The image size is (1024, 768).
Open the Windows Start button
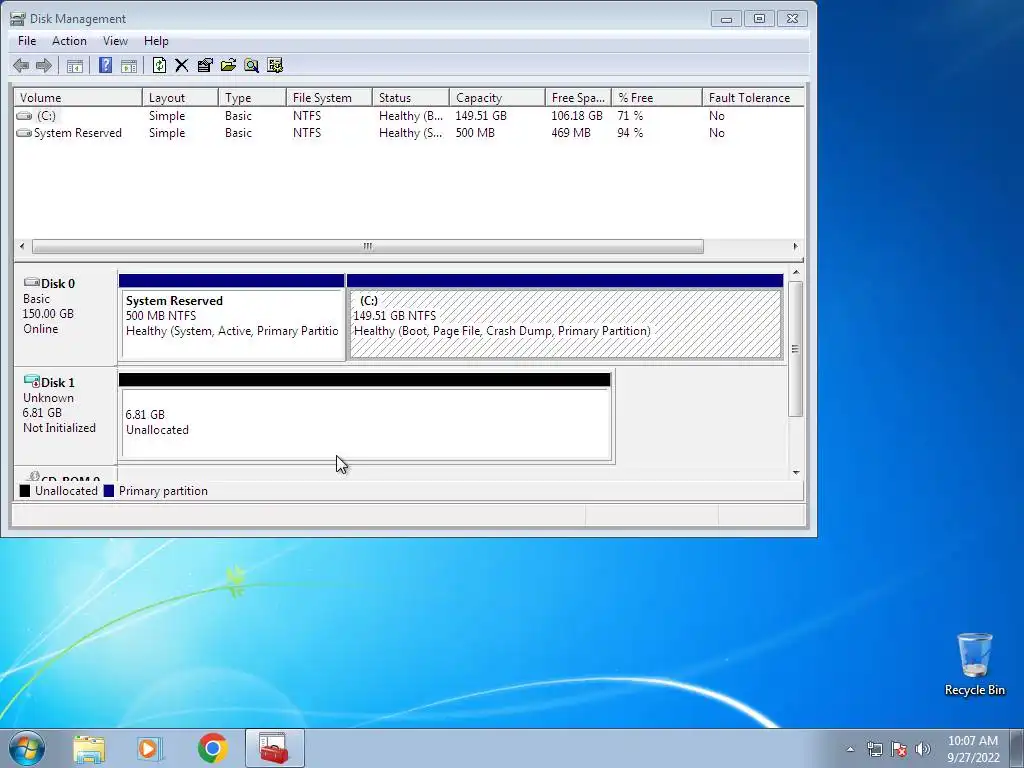[27, 748]
